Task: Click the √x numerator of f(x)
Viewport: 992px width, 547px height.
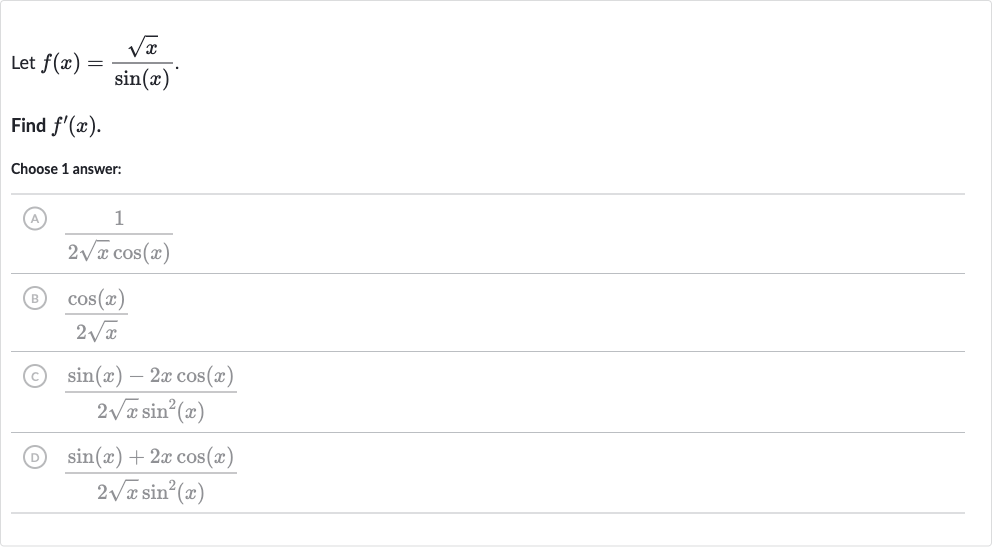Action: 142,47
